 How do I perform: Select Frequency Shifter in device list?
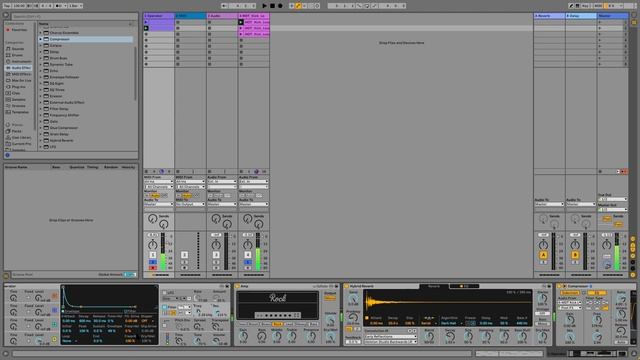pos(64,115)
